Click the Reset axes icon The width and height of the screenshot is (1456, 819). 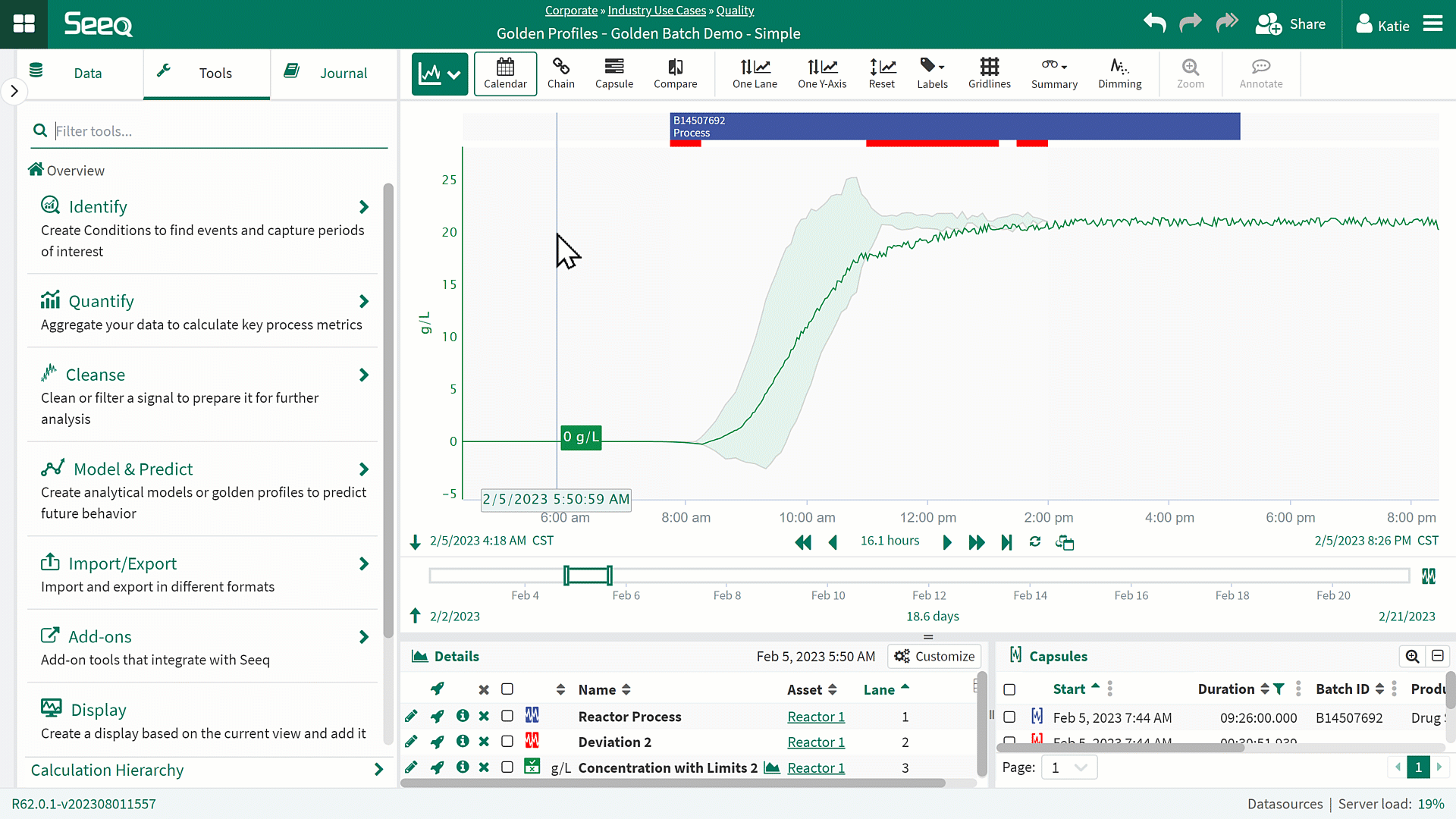(882, 74)
